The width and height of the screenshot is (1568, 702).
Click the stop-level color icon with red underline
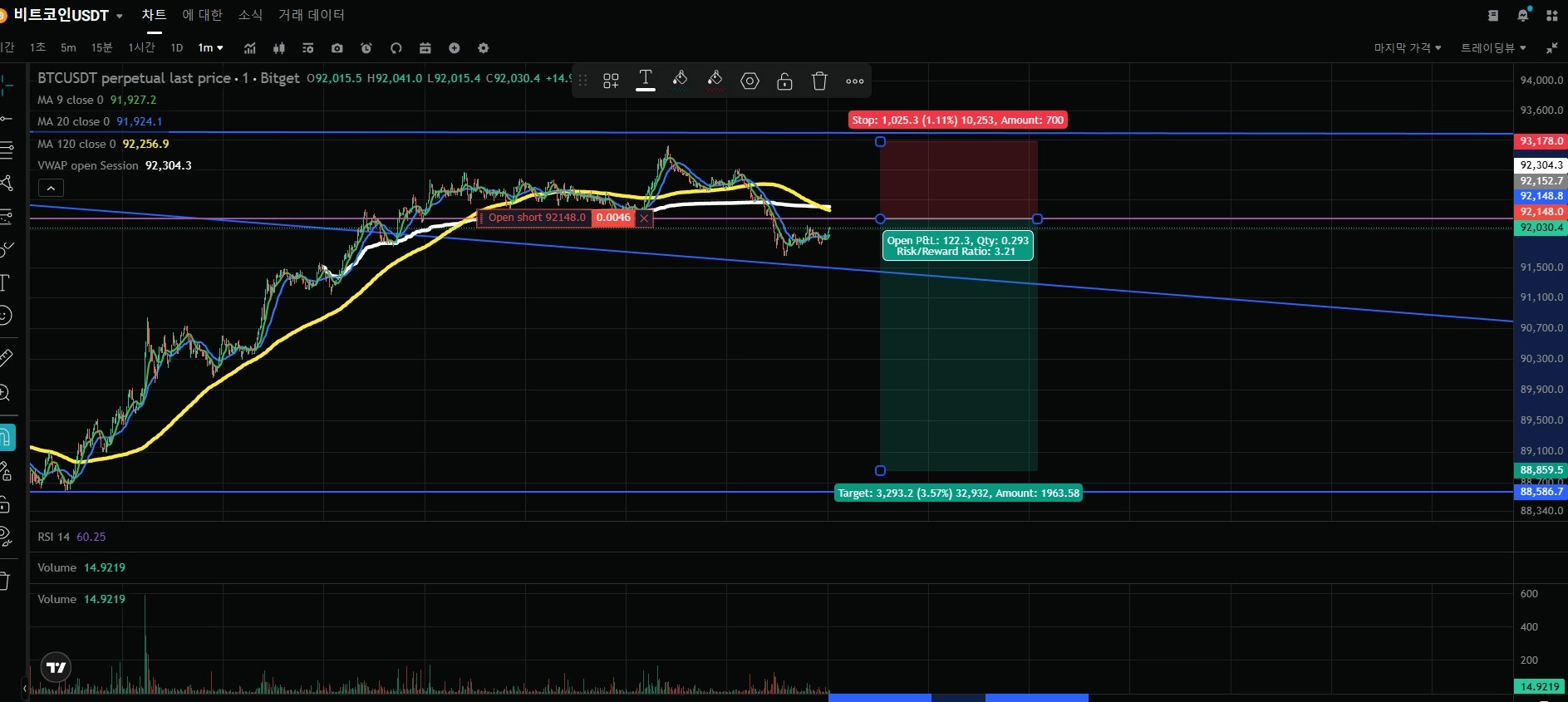pos(715,81)
